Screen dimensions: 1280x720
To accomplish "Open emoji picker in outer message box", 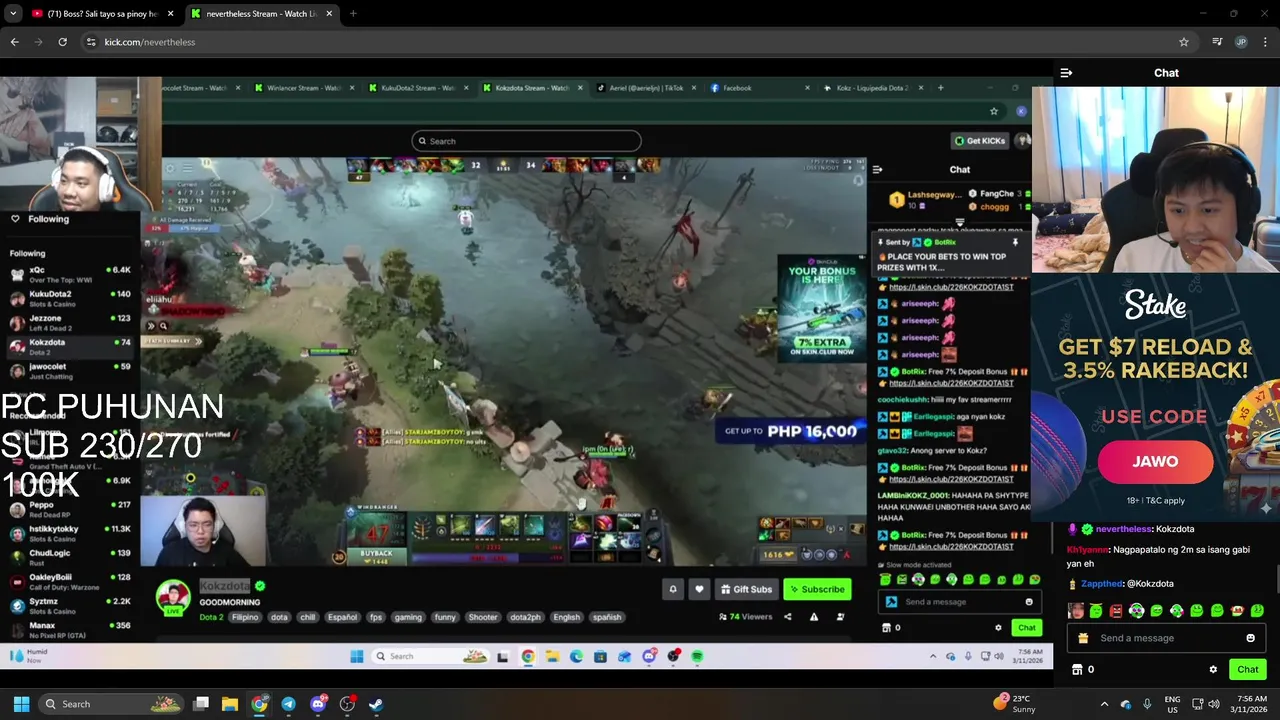I will pos(1250,638).
